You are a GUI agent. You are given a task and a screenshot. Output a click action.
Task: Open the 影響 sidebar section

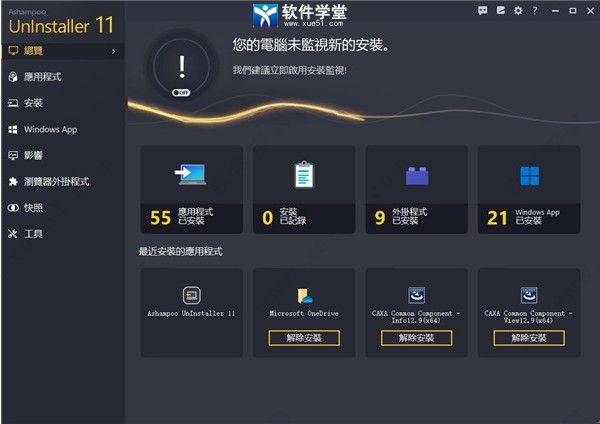tap(63, 155)
